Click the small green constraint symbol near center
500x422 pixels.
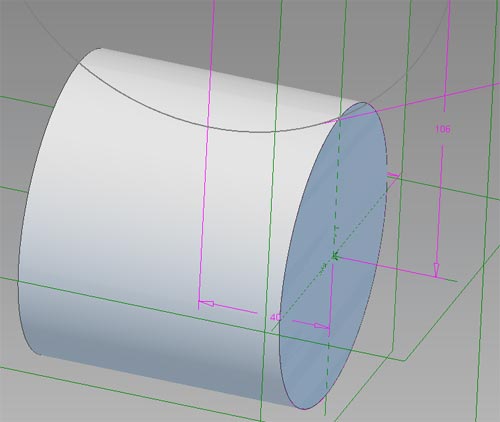pyautogui.click(x=323, y=267)
